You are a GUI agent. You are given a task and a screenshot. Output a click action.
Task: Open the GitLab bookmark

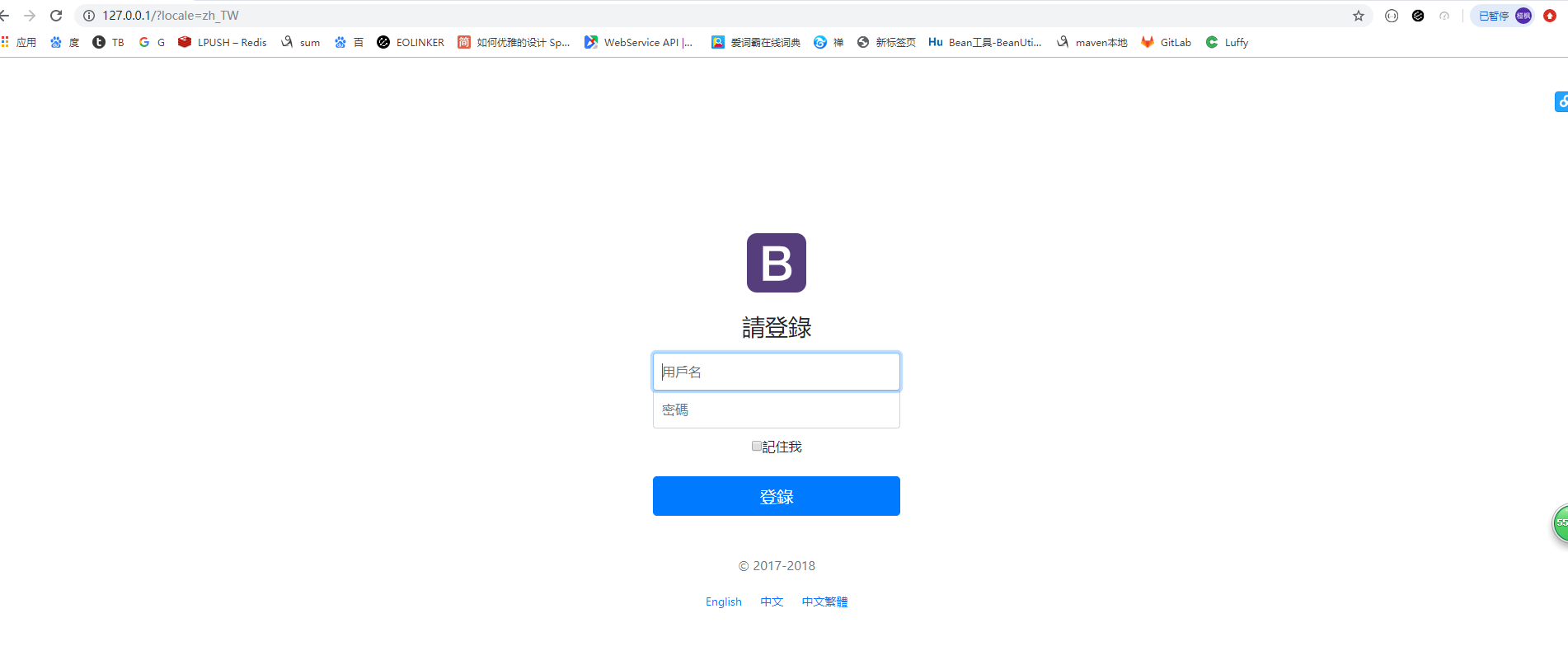pos(1167,42)
